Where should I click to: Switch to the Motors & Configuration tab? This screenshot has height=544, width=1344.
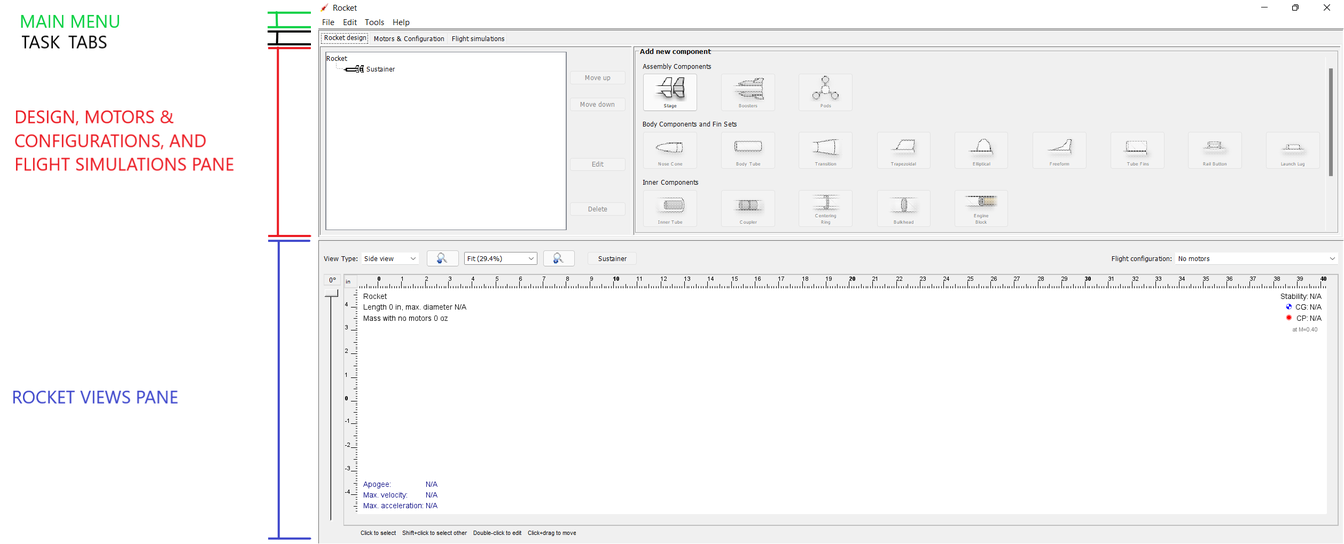[x=409, y=39]
